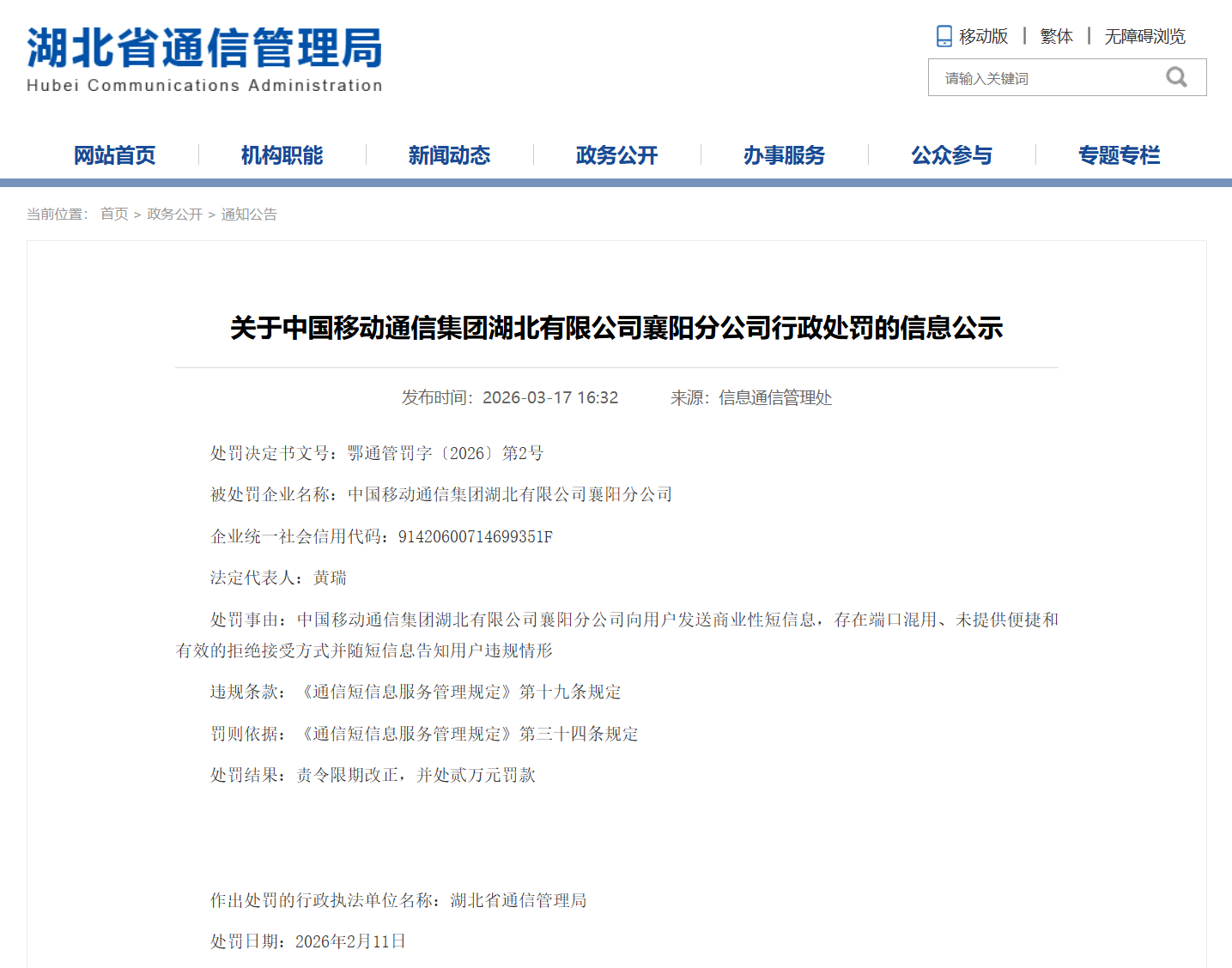This screenshot has height=968, width=1232.
Task: Open the 移动版 mobile version link
Action: tap(983, 36)
